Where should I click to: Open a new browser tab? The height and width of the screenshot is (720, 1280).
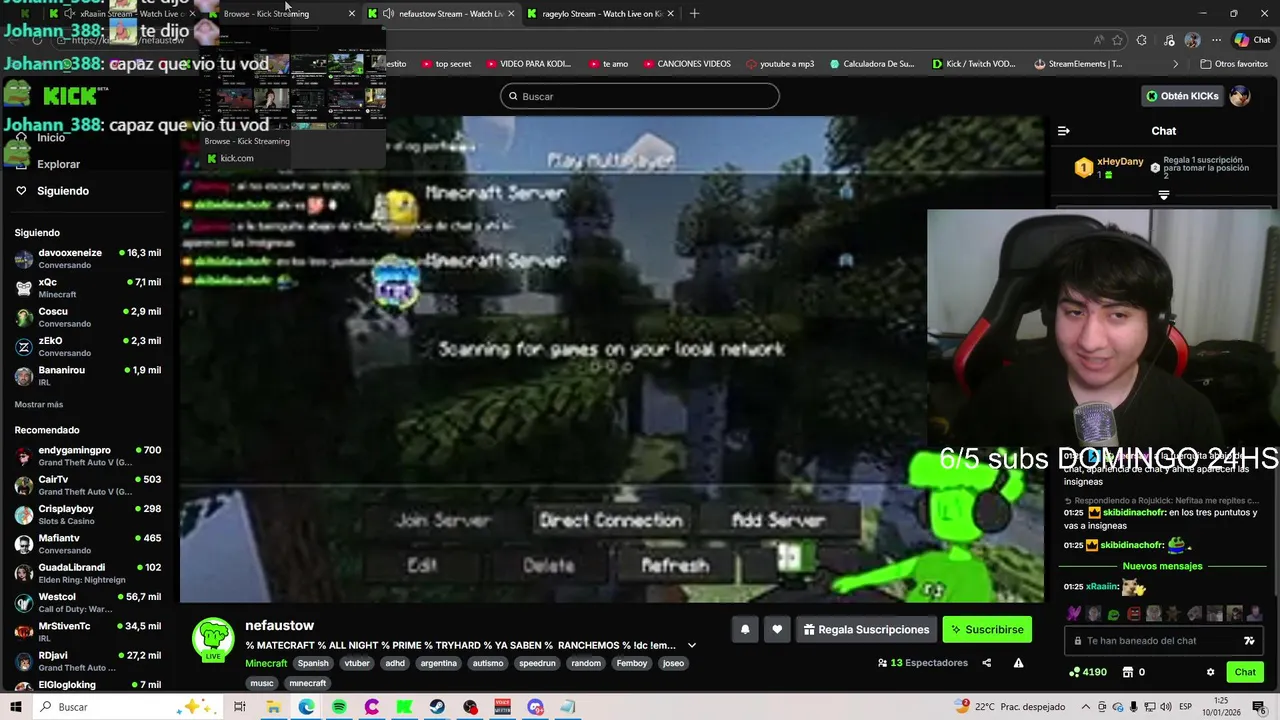(x=695, y=14)
